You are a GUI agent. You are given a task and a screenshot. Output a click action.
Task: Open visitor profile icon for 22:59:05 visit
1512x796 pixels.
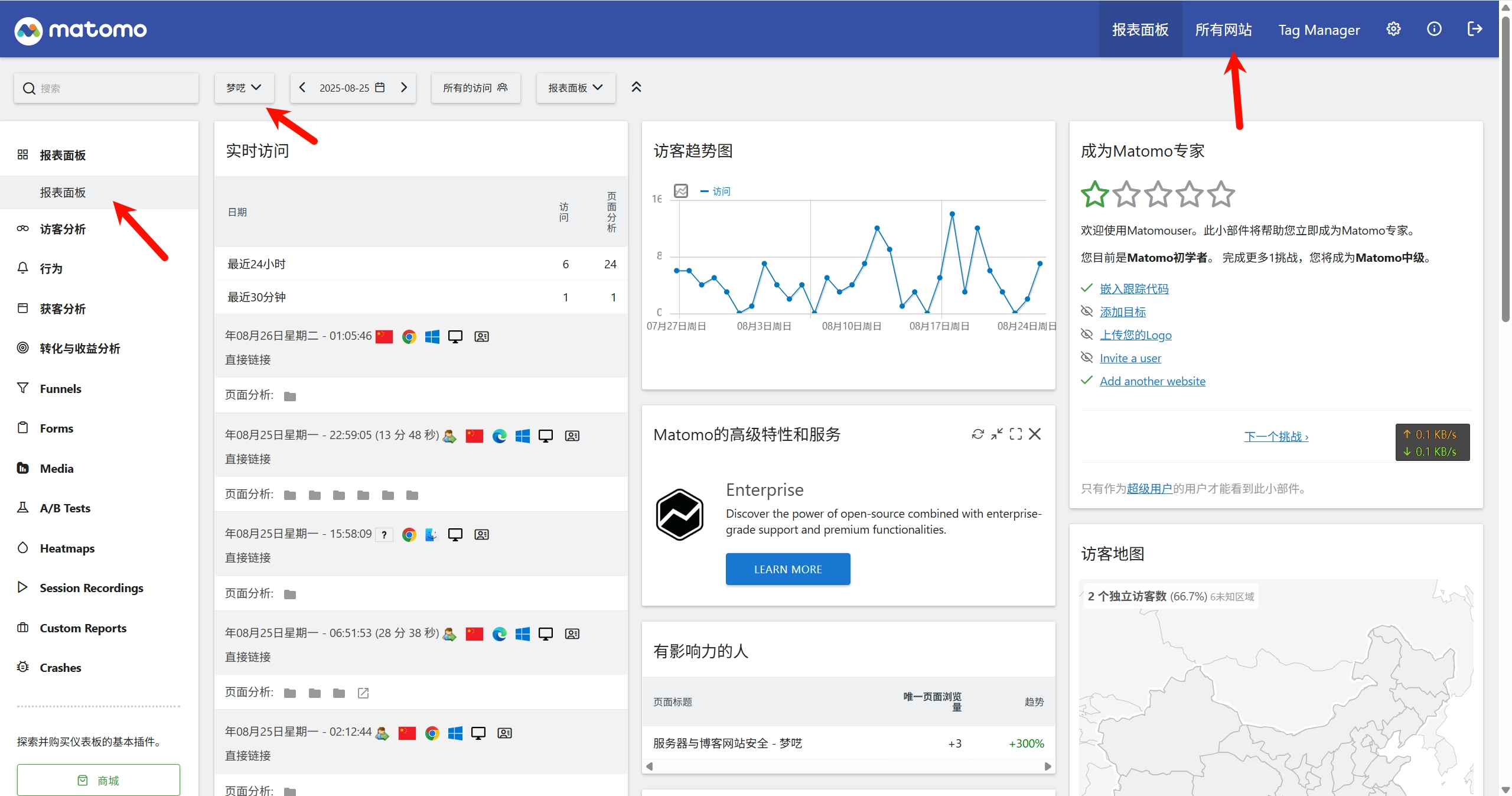click(x=572, y=436)
